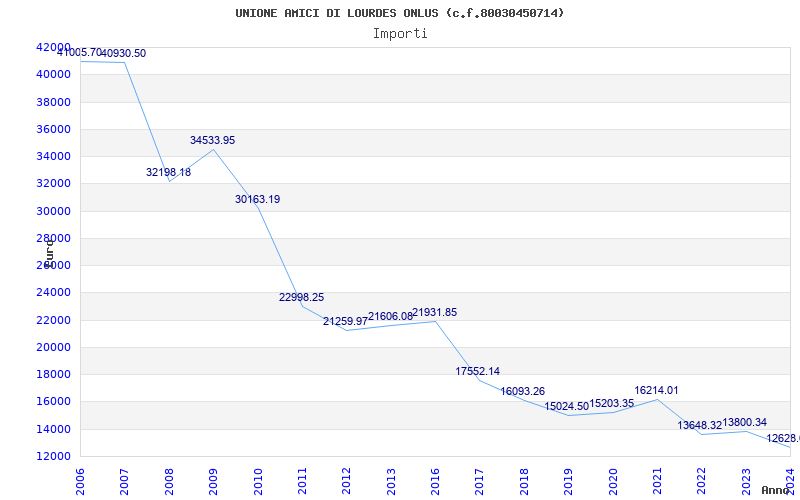Click the y-axis value 34000
The image size is (800, 500).
pos(53,156)
